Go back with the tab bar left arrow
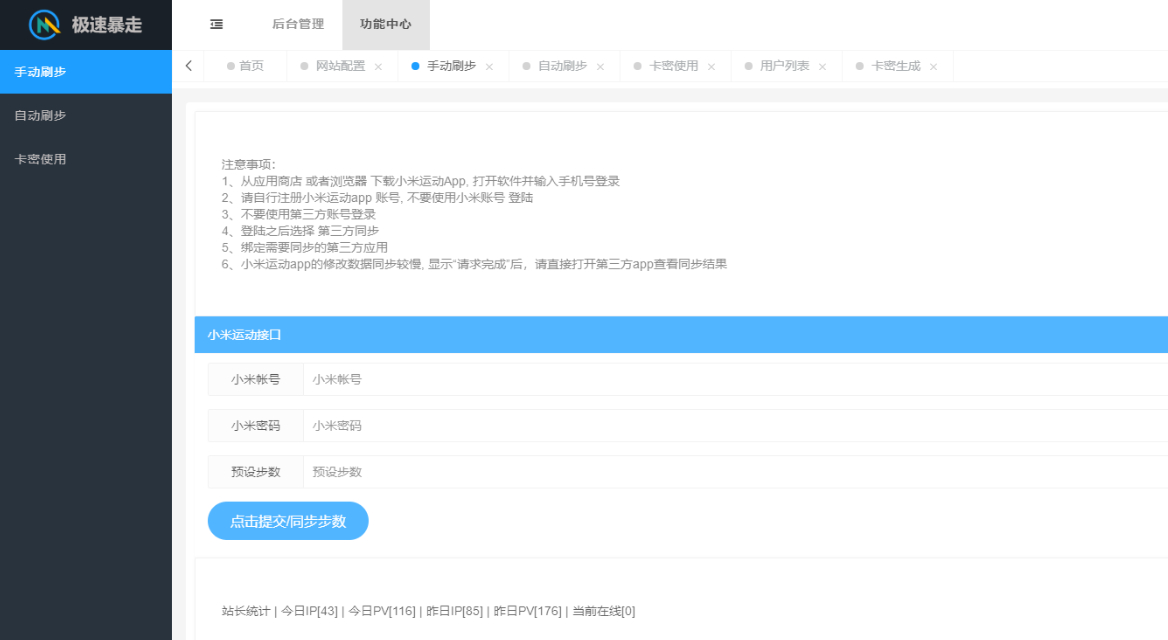This screenshot has width=1168, height=640. coord(188,66)
